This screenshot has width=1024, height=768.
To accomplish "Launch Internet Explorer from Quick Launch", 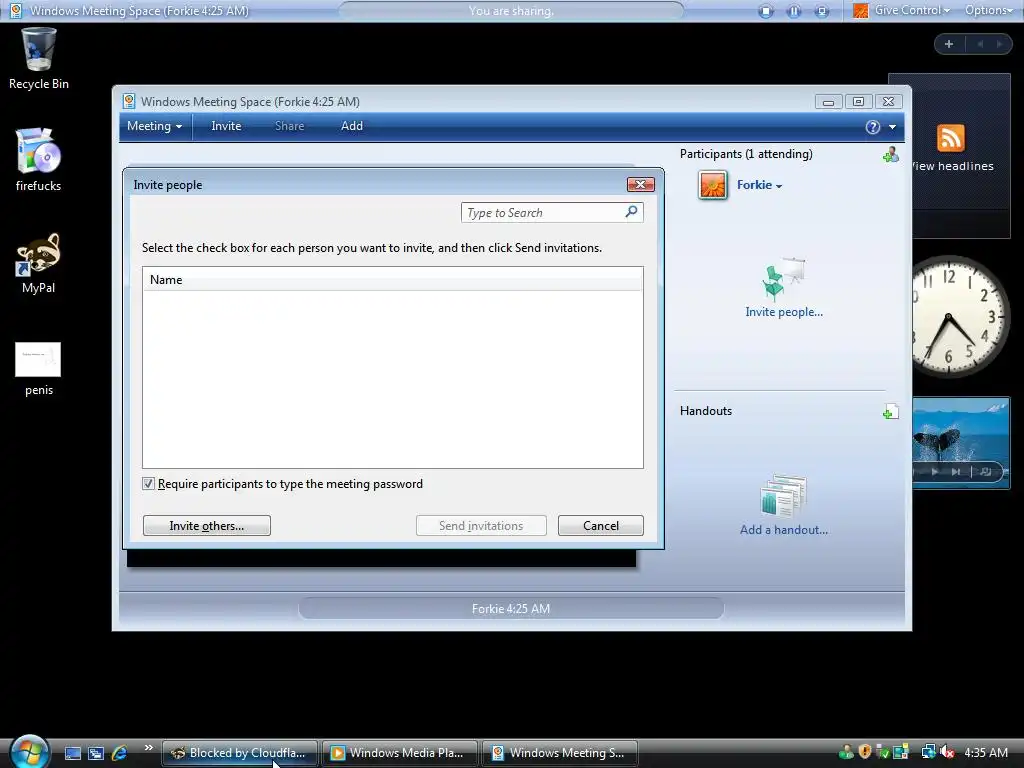I will tap(119, 753).
